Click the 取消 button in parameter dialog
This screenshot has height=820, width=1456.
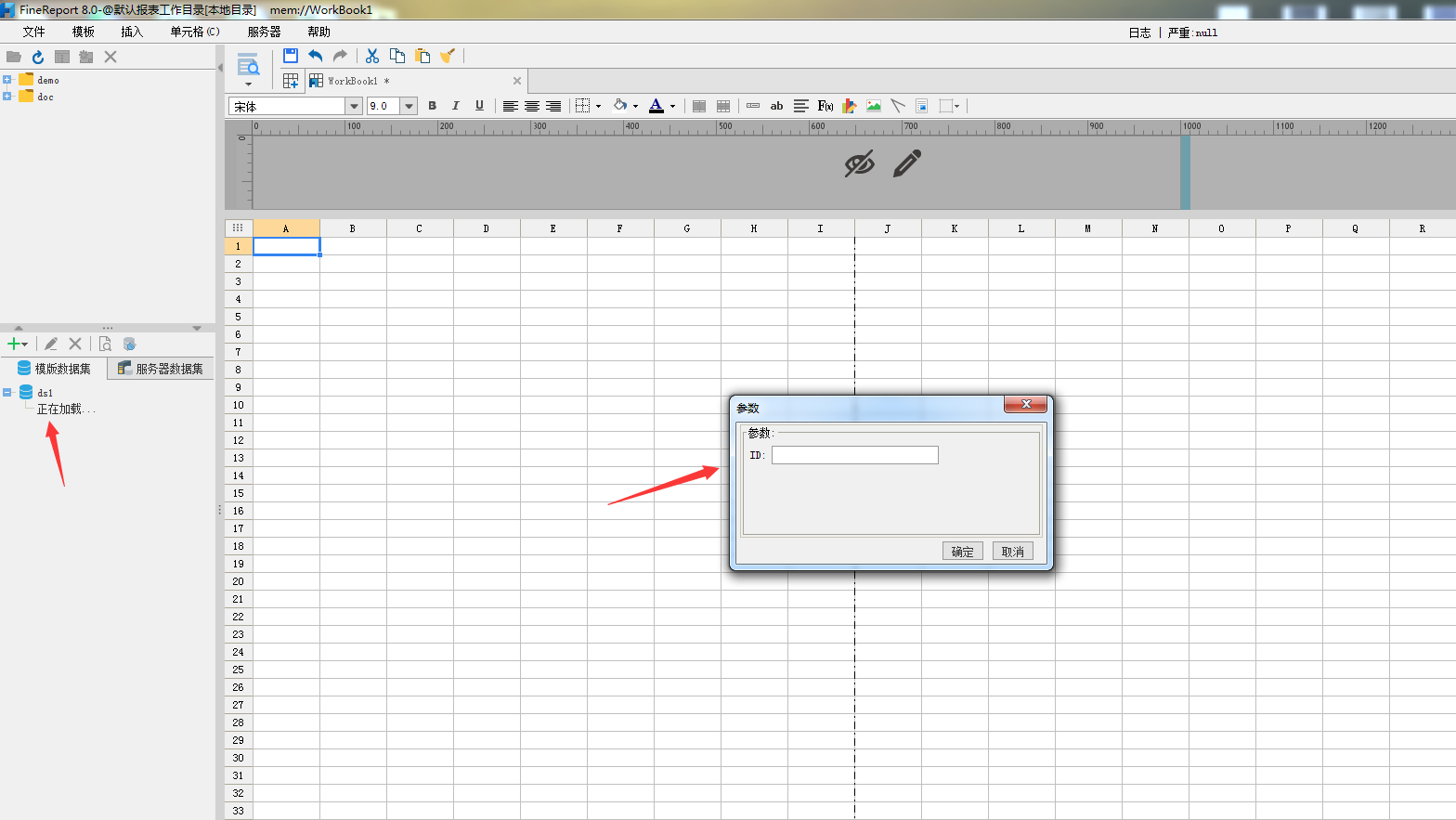[1012, 552]
